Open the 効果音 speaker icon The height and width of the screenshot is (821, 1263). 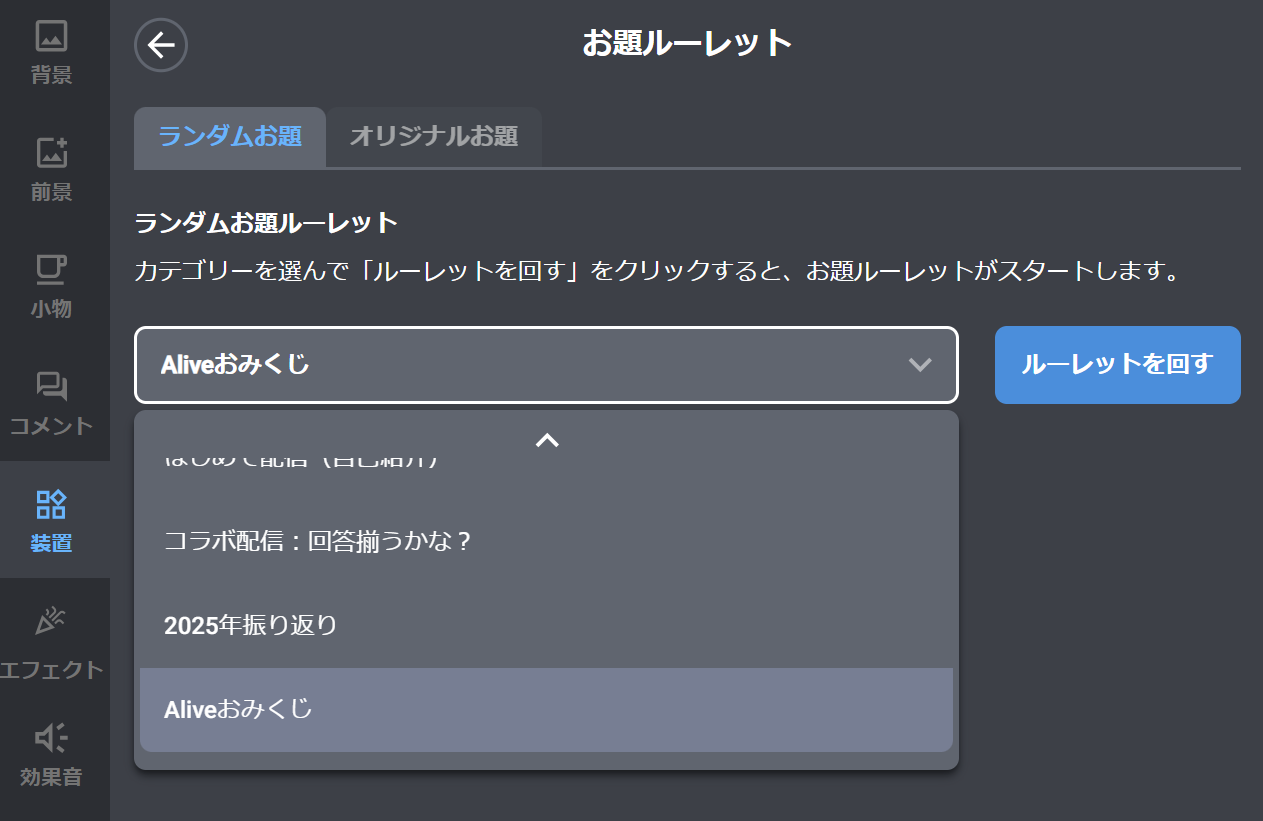coord(51,738)
